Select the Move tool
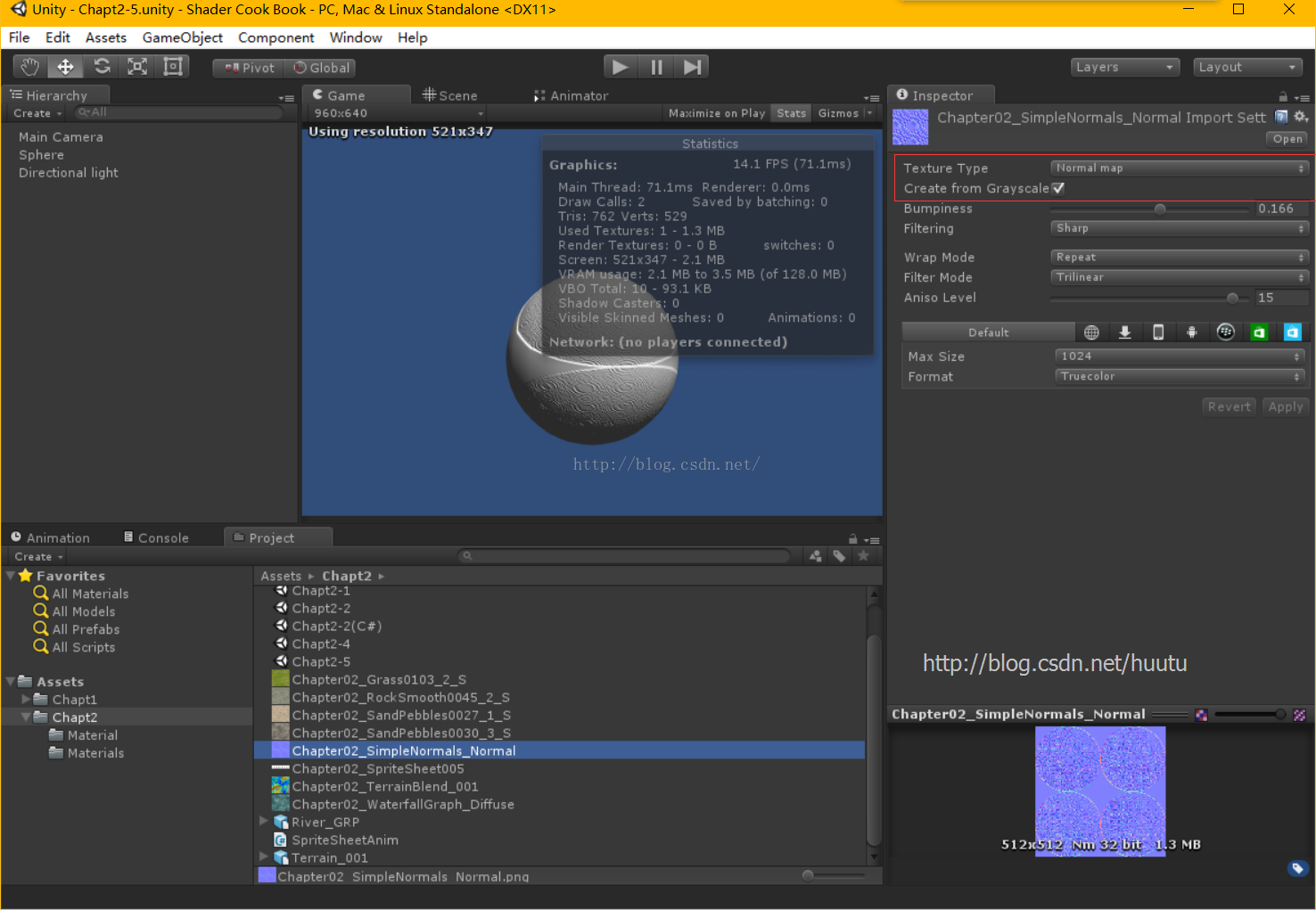This screenshot has height=910, width=1316. coord(66,67)
